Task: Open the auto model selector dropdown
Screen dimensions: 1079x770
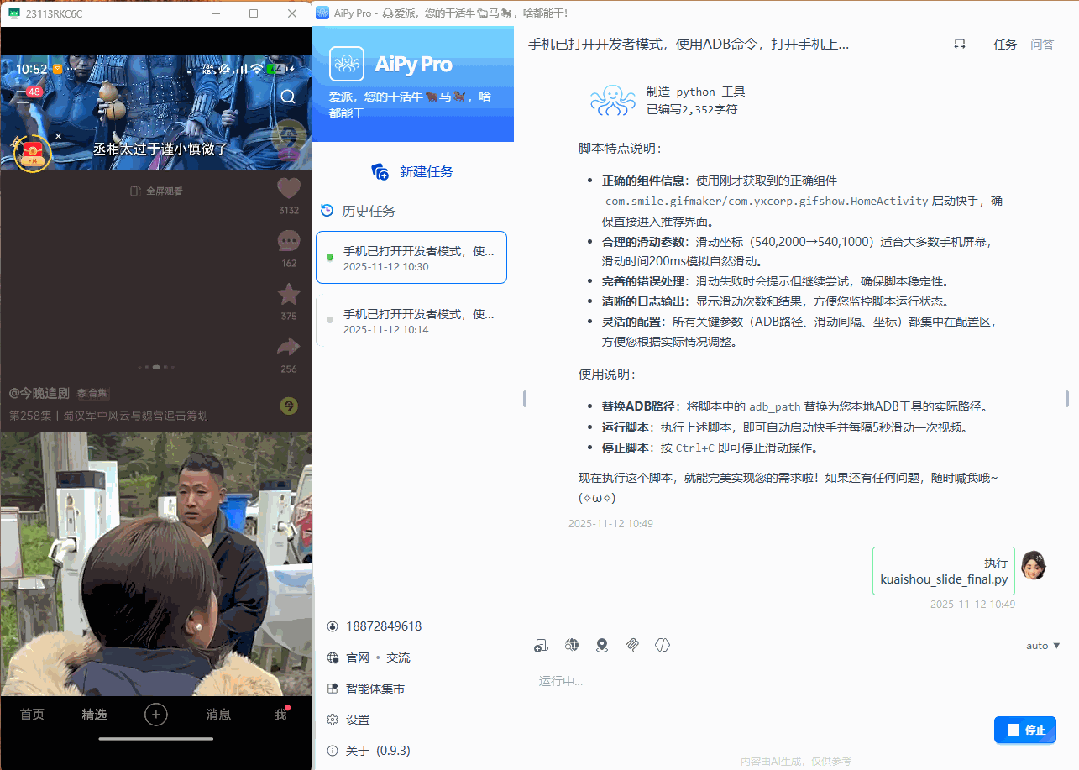Action: [1040, 645]
